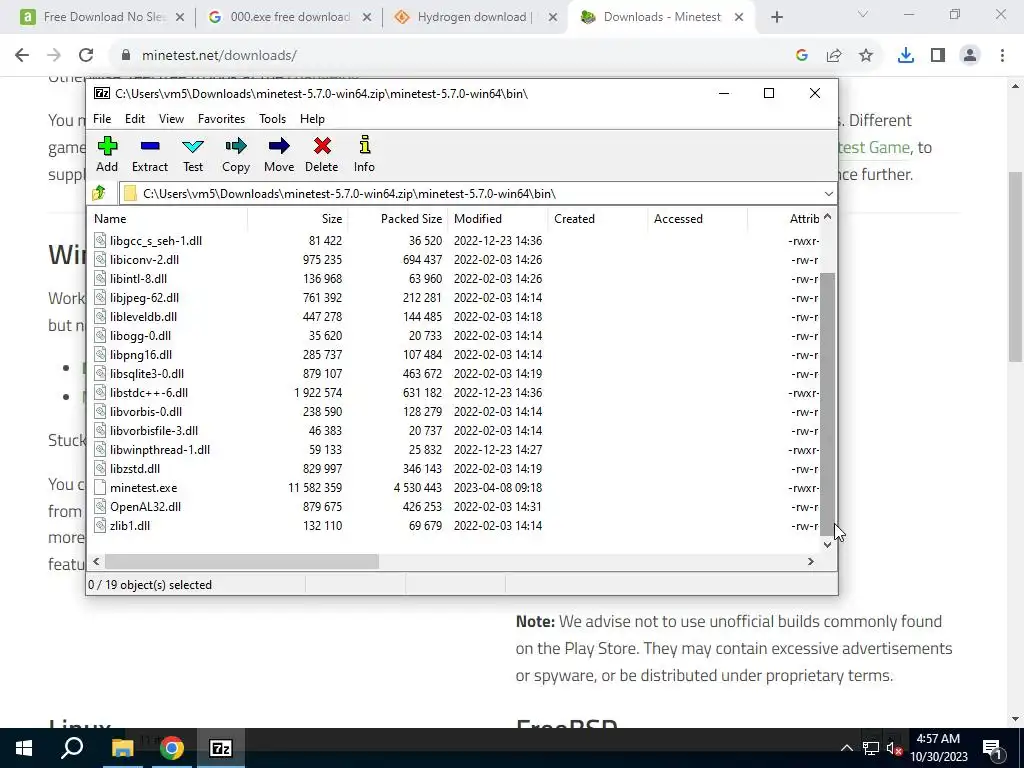Open Chrome profile avatar
The height and width of the screenshot is (768, 1024).
pyautogui.click(x=970, y=56)
